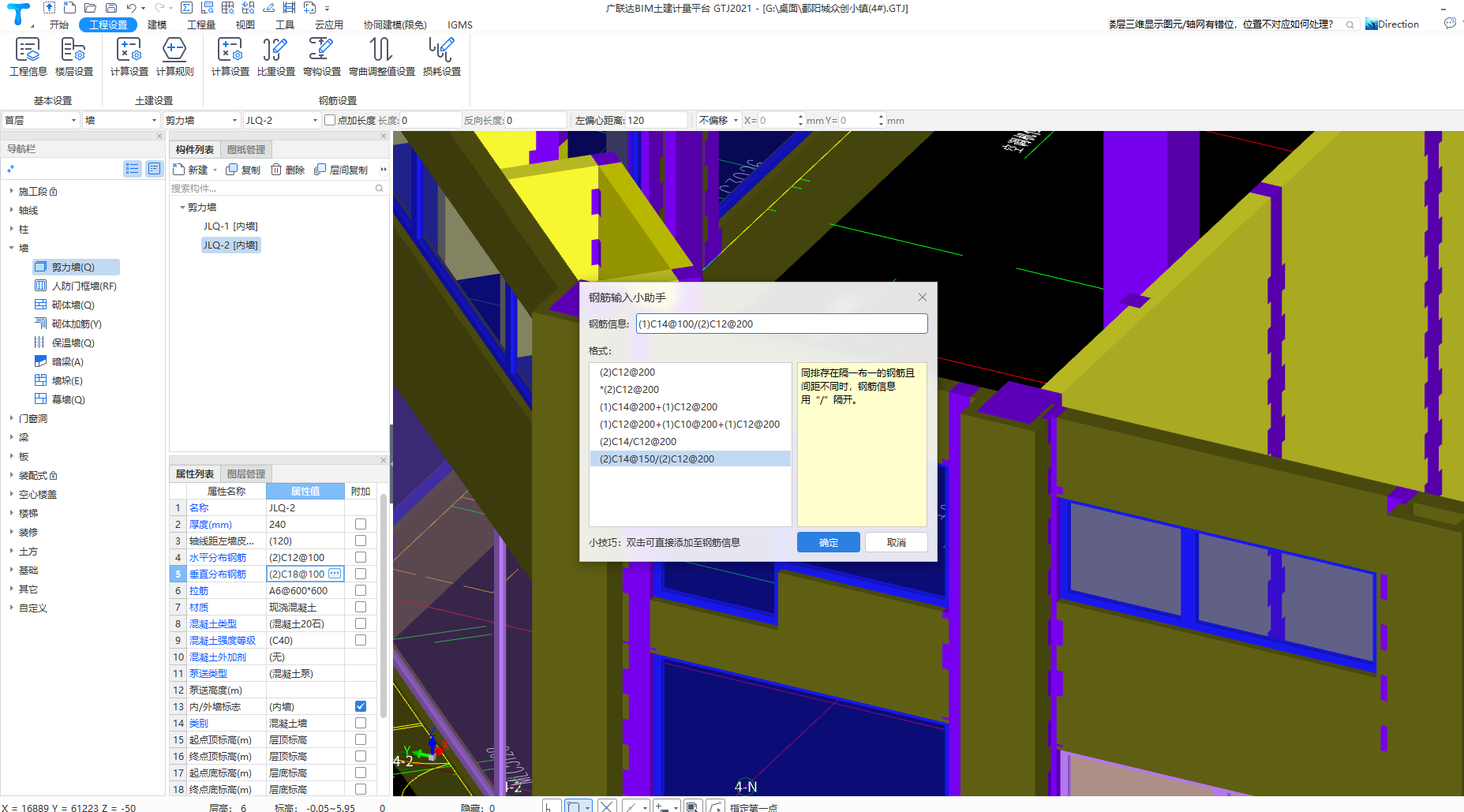The image size is (1464, 812).
Task: Switch to the 建模 ribbon tab
Action: coord(157,24)
